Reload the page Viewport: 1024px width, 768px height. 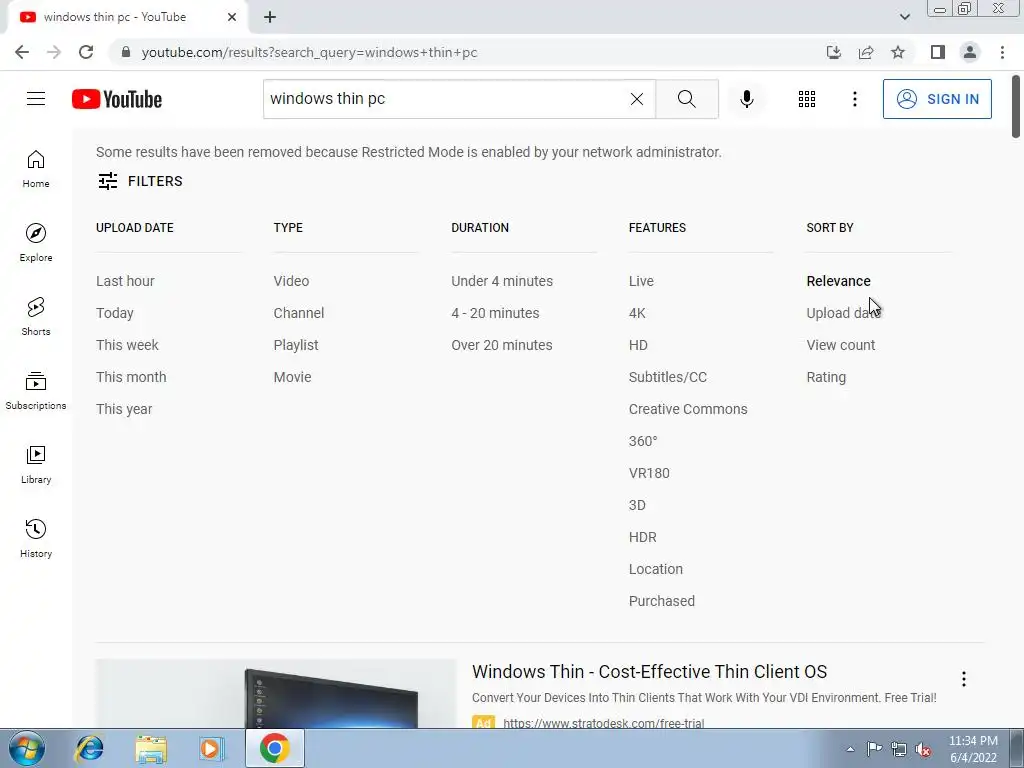tap(86, 52)
